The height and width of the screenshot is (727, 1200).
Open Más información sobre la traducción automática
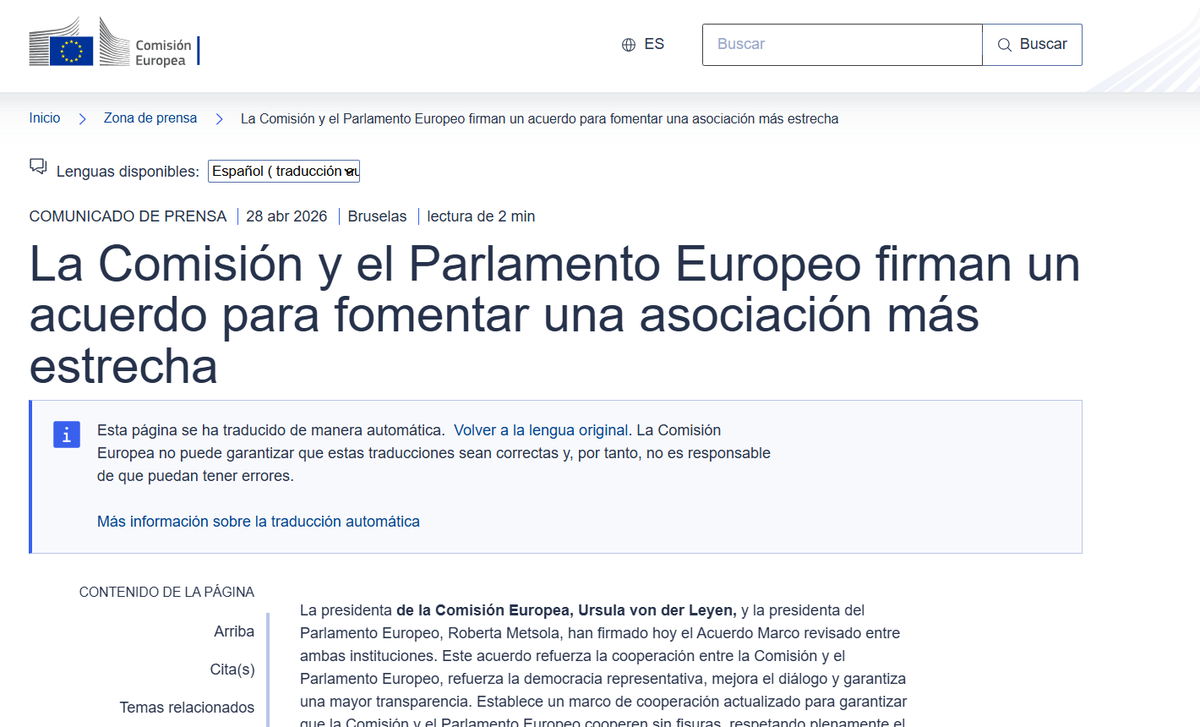click(x=258, y=521)
